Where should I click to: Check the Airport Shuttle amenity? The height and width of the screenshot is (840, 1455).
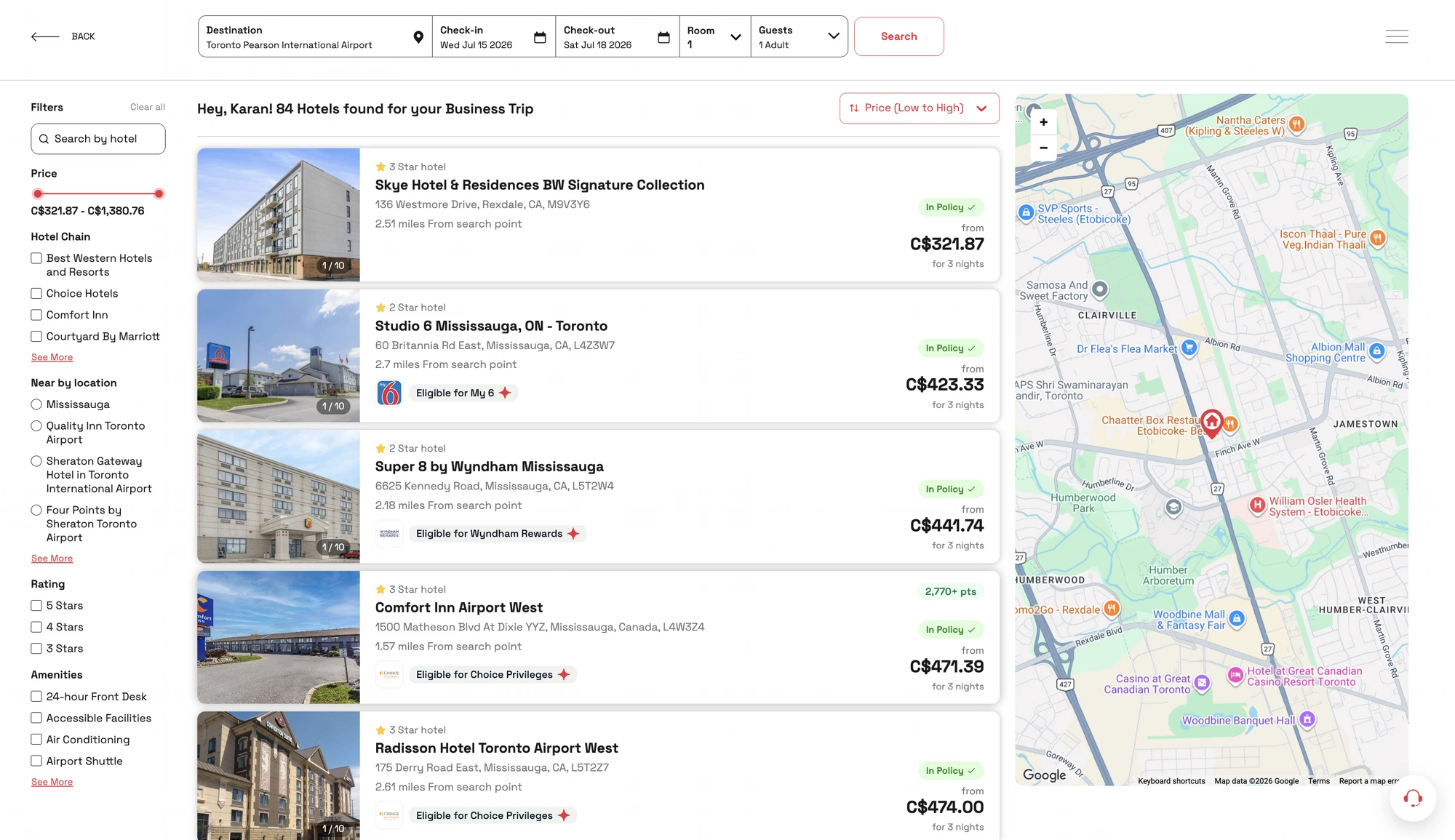pyautogui.click(x=36, y=761)
